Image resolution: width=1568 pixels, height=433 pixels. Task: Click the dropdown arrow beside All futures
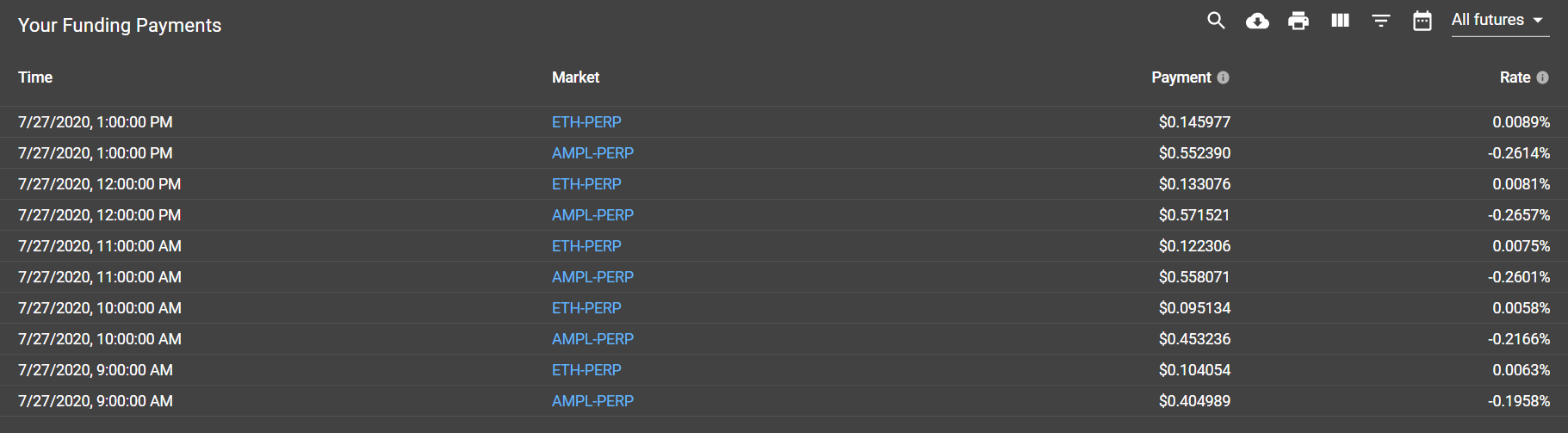[x=1538, y=21]
